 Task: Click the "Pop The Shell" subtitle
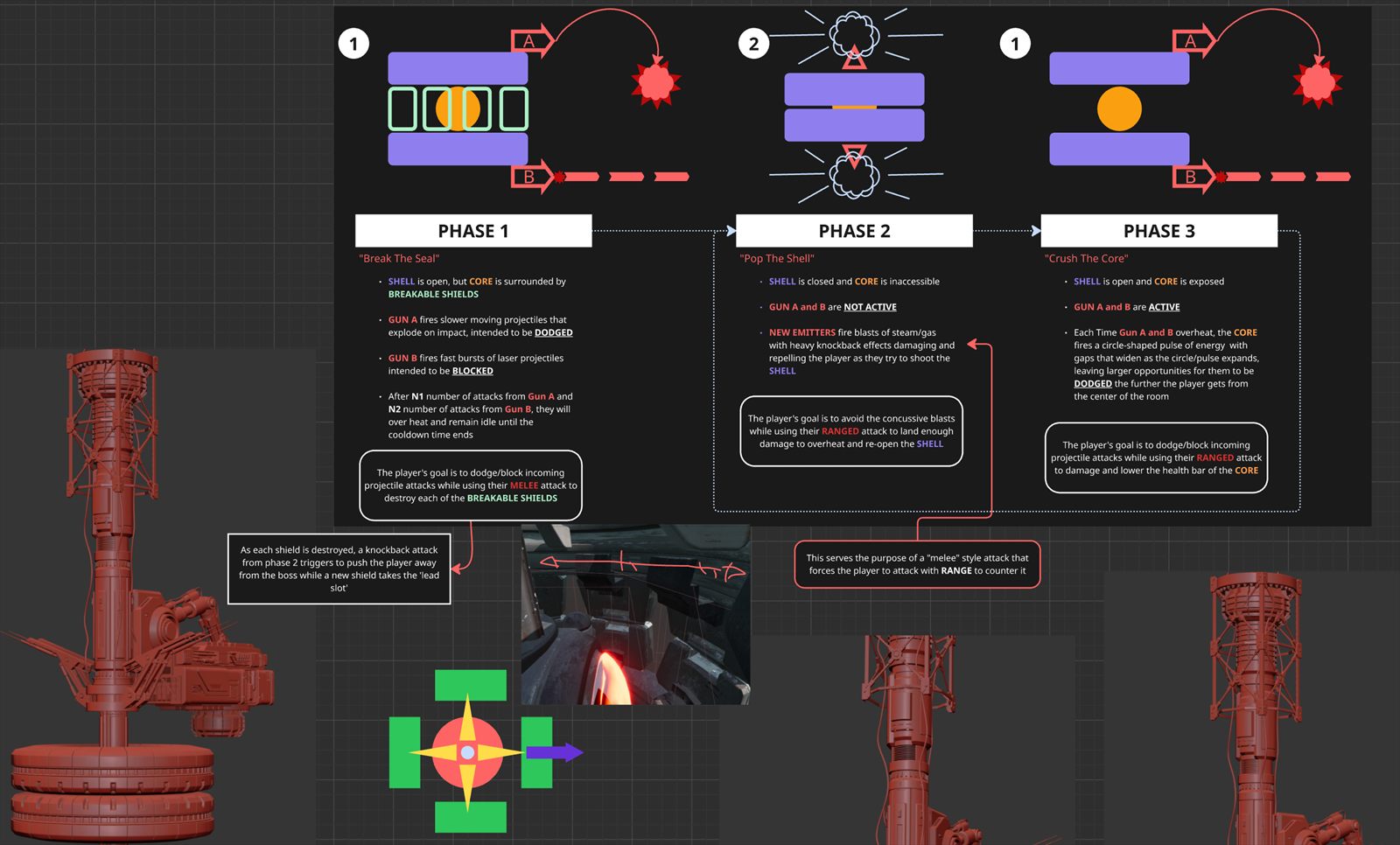coord(777,258)
